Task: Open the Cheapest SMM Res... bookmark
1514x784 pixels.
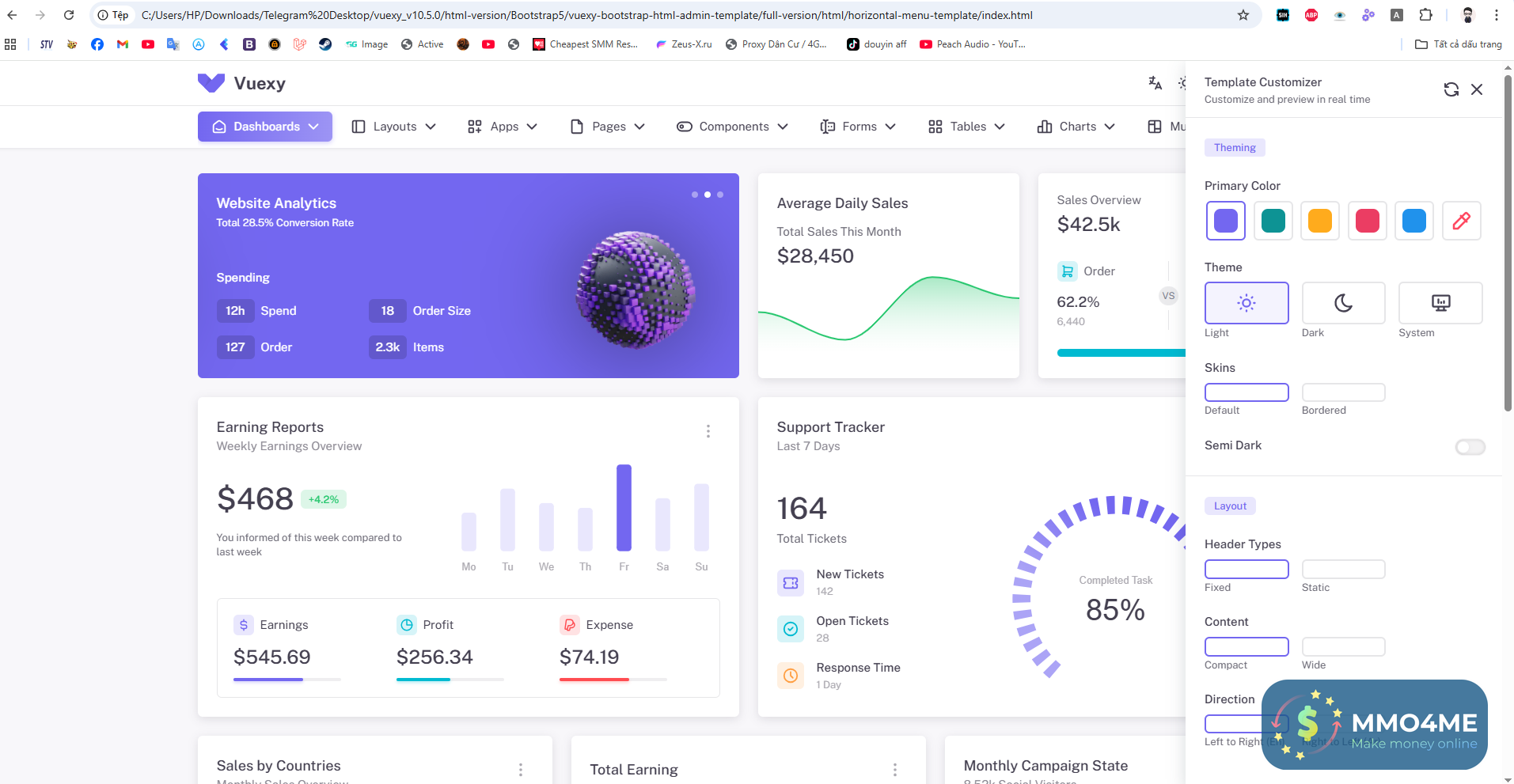Action: [586, 44]
